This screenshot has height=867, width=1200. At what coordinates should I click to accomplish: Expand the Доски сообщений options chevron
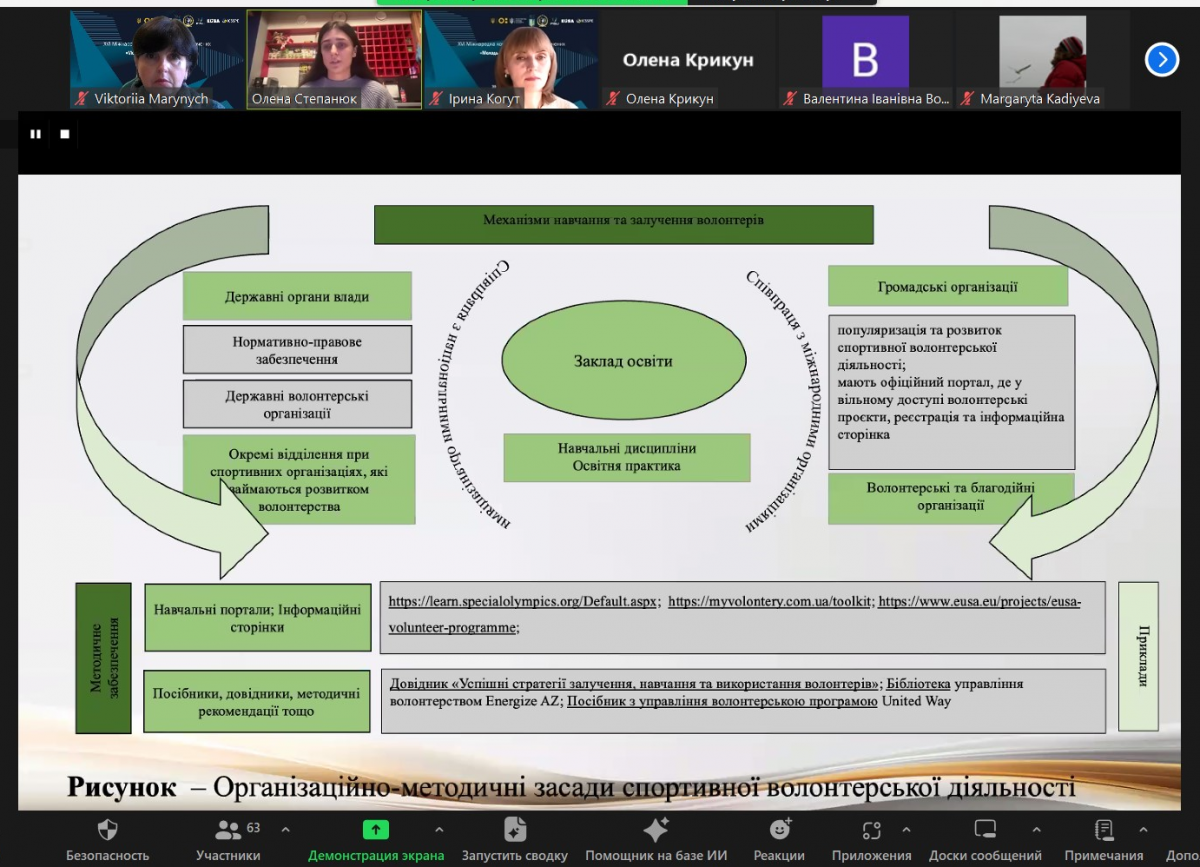click(x=1035, y=830)
